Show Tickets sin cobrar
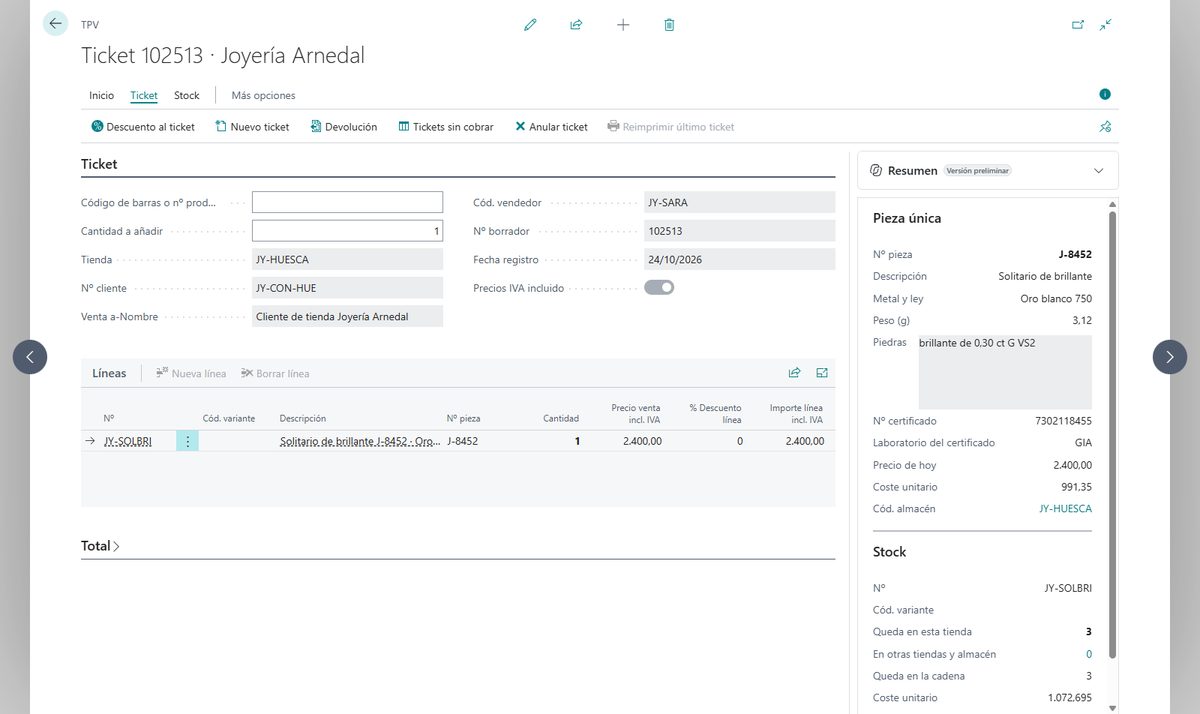Screen dimensions: 1200x714 pos(446,127)
